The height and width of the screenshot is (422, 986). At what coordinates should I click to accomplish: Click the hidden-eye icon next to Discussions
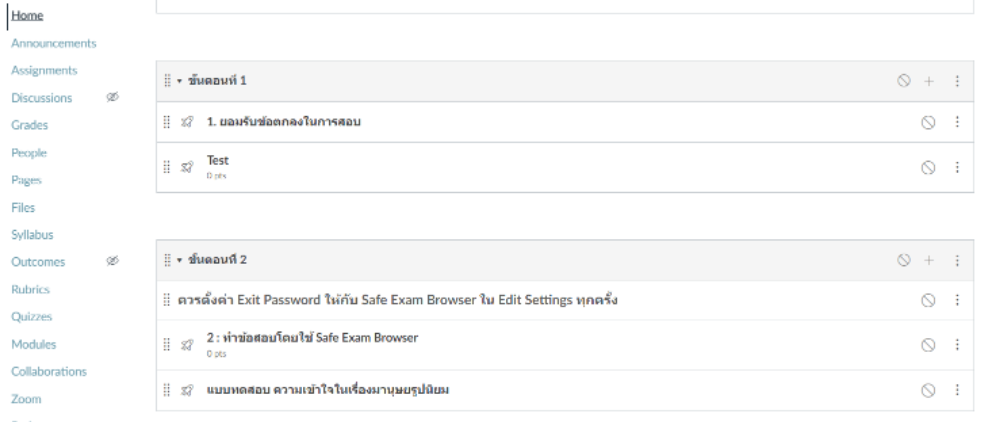(x=113, y=98)
